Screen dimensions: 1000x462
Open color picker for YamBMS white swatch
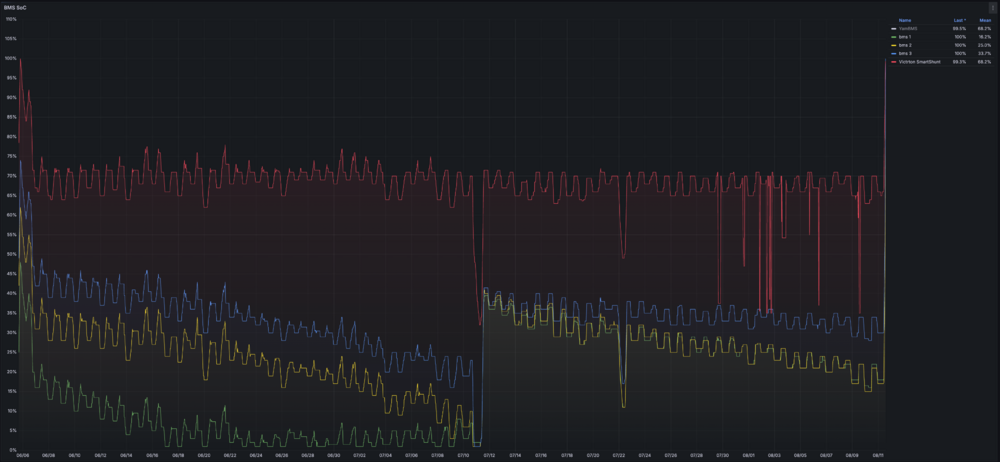pos(893,29)
